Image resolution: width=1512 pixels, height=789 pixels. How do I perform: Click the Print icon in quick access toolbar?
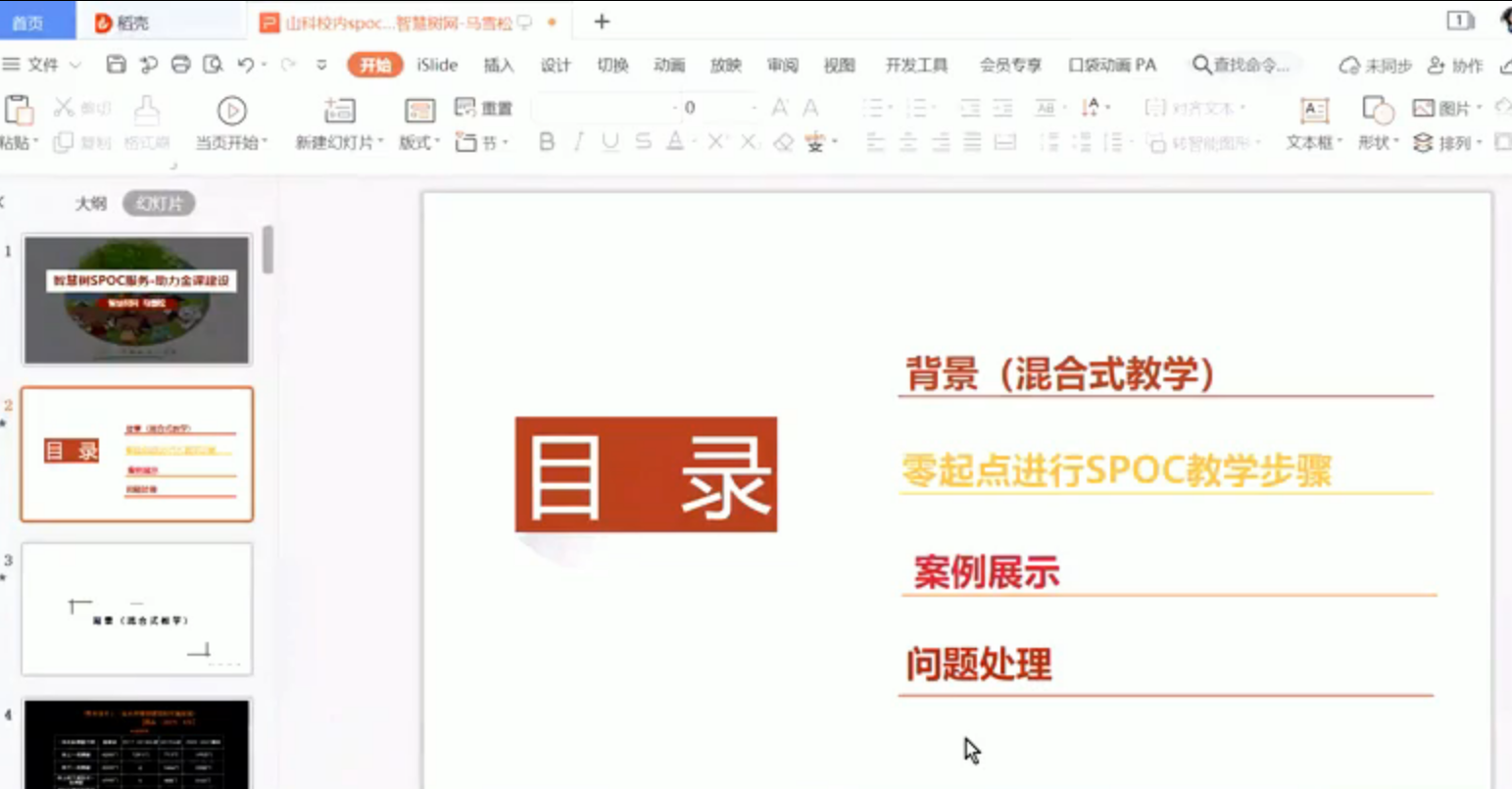coord(180,65)
